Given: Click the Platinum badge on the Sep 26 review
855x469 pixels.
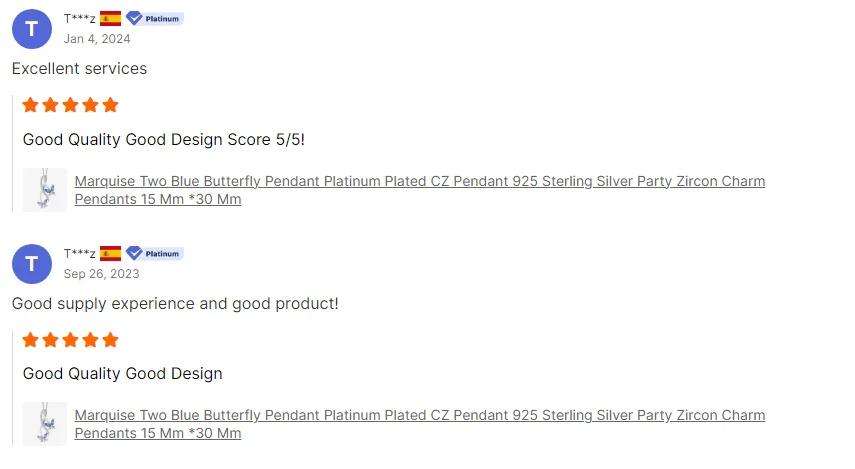Looking at the screenshot, I should pyautogui.click(x=154, y=254).
